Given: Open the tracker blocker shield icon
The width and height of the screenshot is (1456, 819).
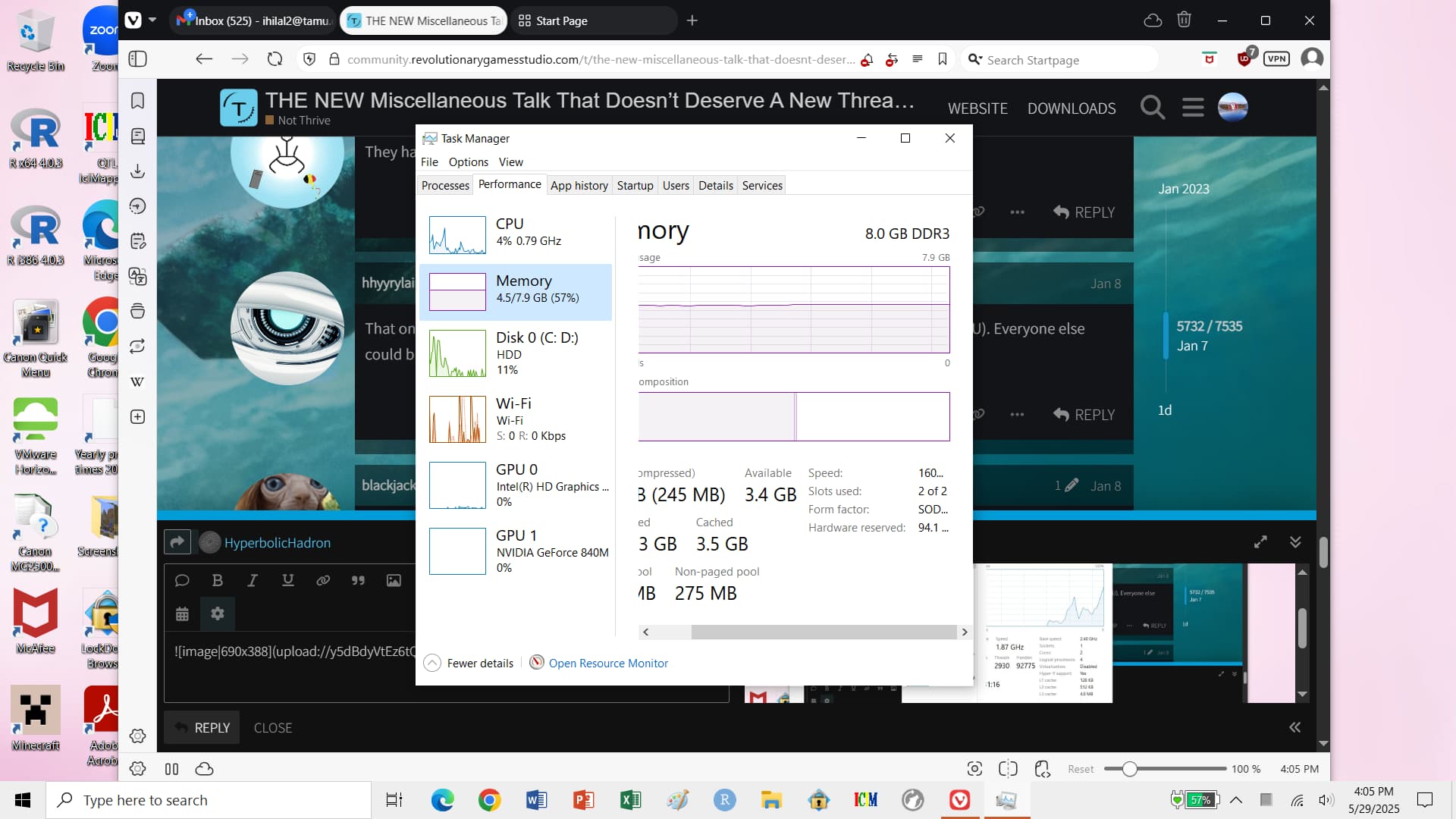Looking at the screenshot, I should coord(309,59).
